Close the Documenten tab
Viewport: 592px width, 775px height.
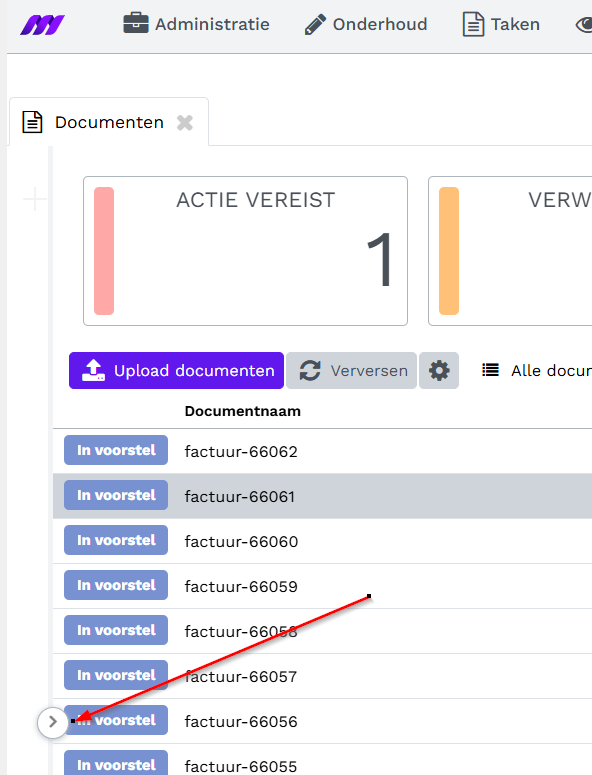[x=185, y=122]
